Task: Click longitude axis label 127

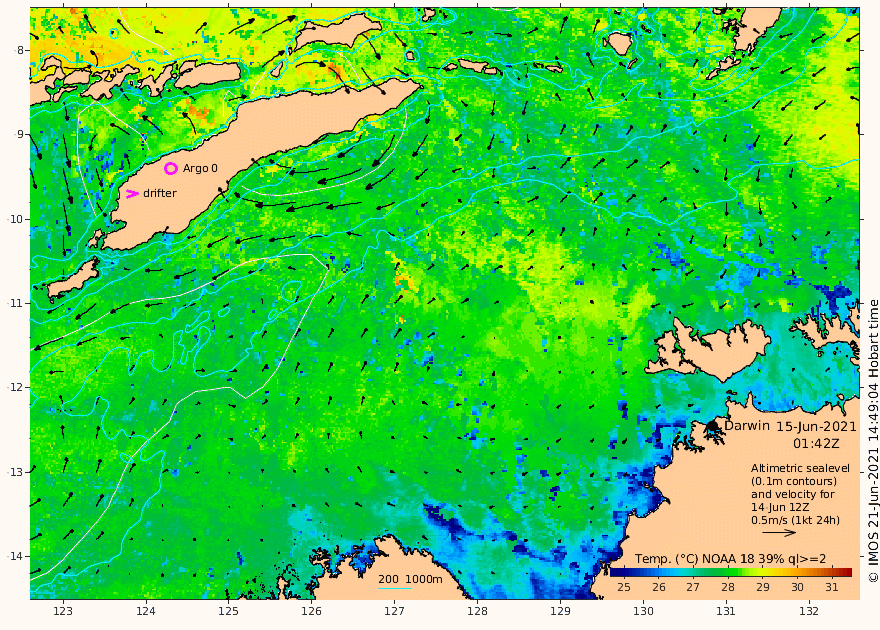Action: (x=395, y=611)
